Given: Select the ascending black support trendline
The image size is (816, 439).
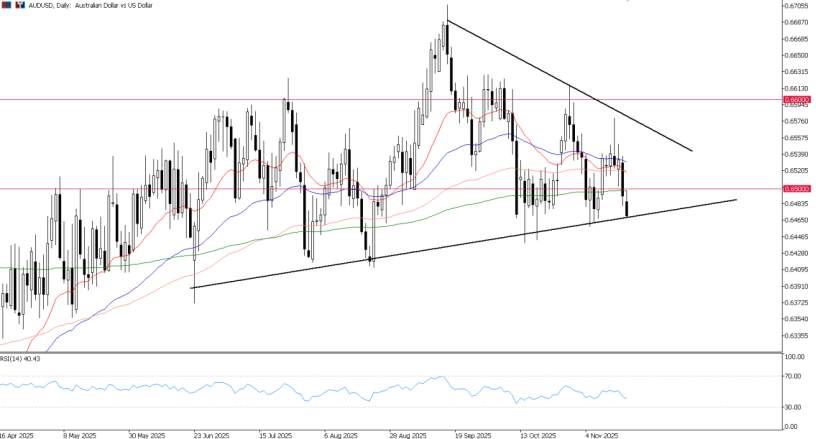Looking at the screenshot, I should [x=464, y=243].
